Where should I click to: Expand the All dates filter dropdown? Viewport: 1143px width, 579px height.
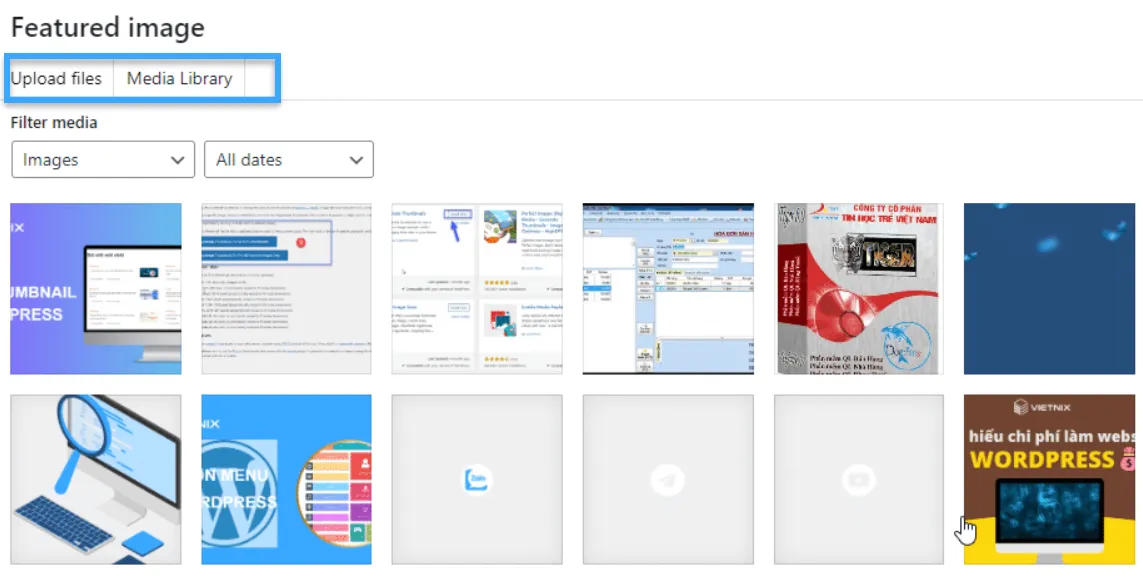click(x=289, y=160)
